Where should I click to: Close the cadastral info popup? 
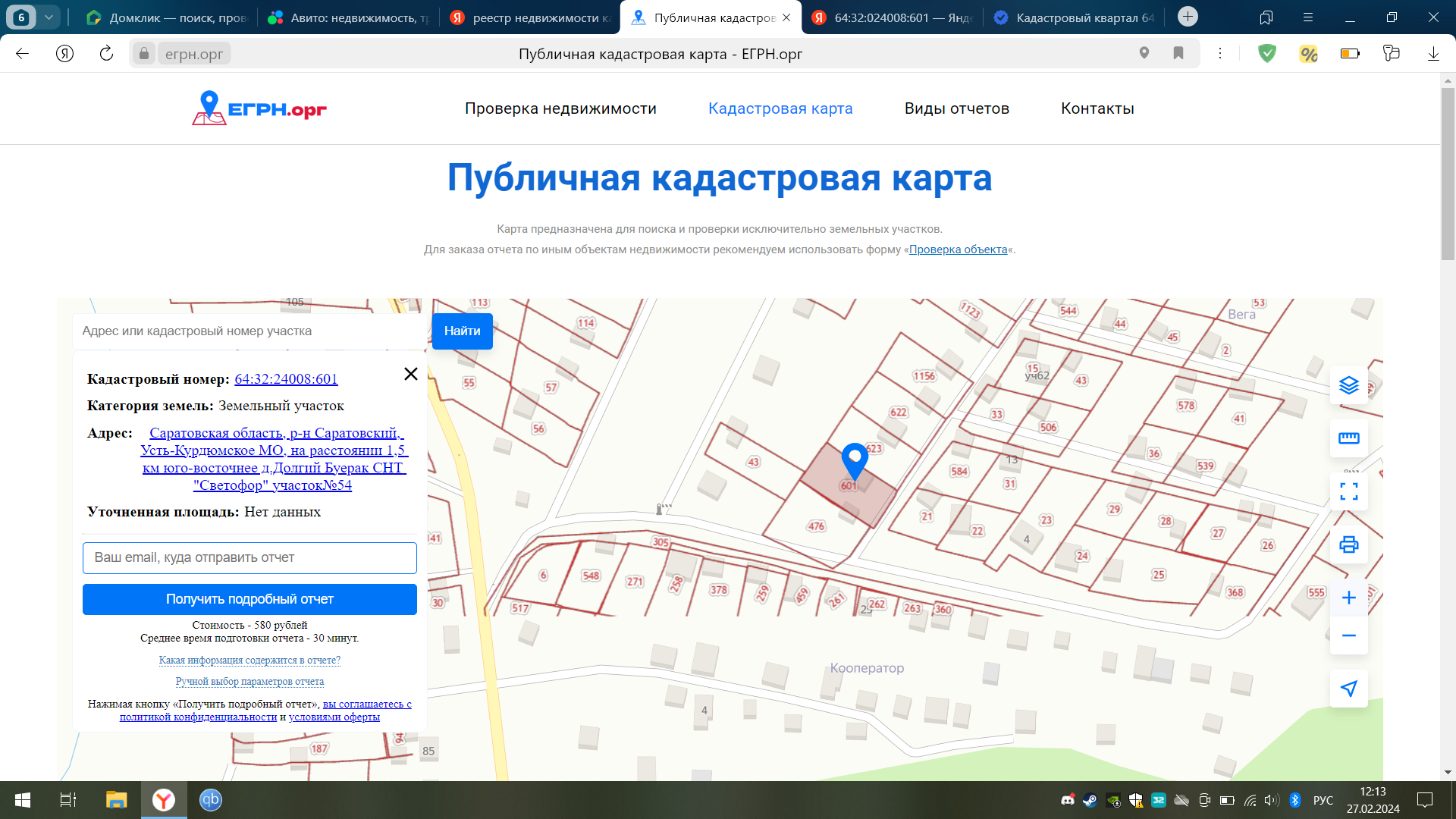click(x=411, y=374)
